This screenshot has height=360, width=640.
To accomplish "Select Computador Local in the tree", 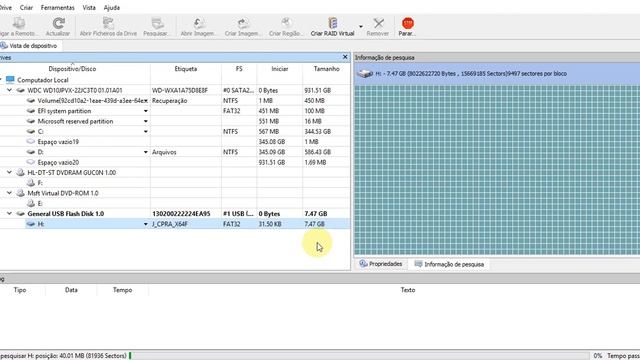I will 42,80.
